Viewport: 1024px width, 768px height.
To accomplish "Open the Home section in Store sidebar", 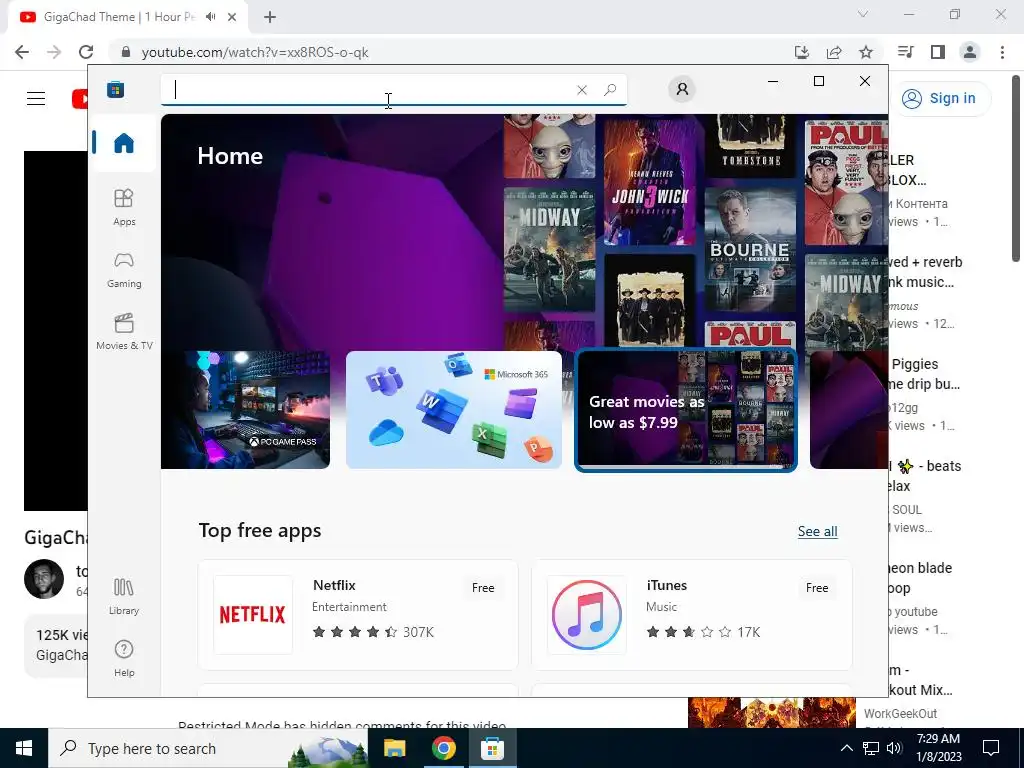I will 124,143.
